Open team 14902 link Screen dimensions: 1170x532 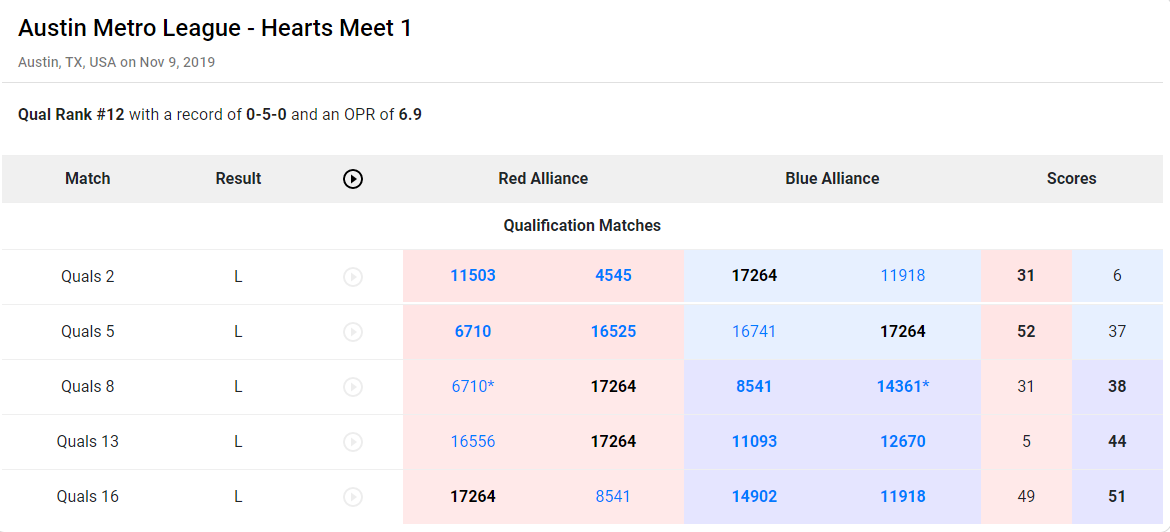(754, 496)
